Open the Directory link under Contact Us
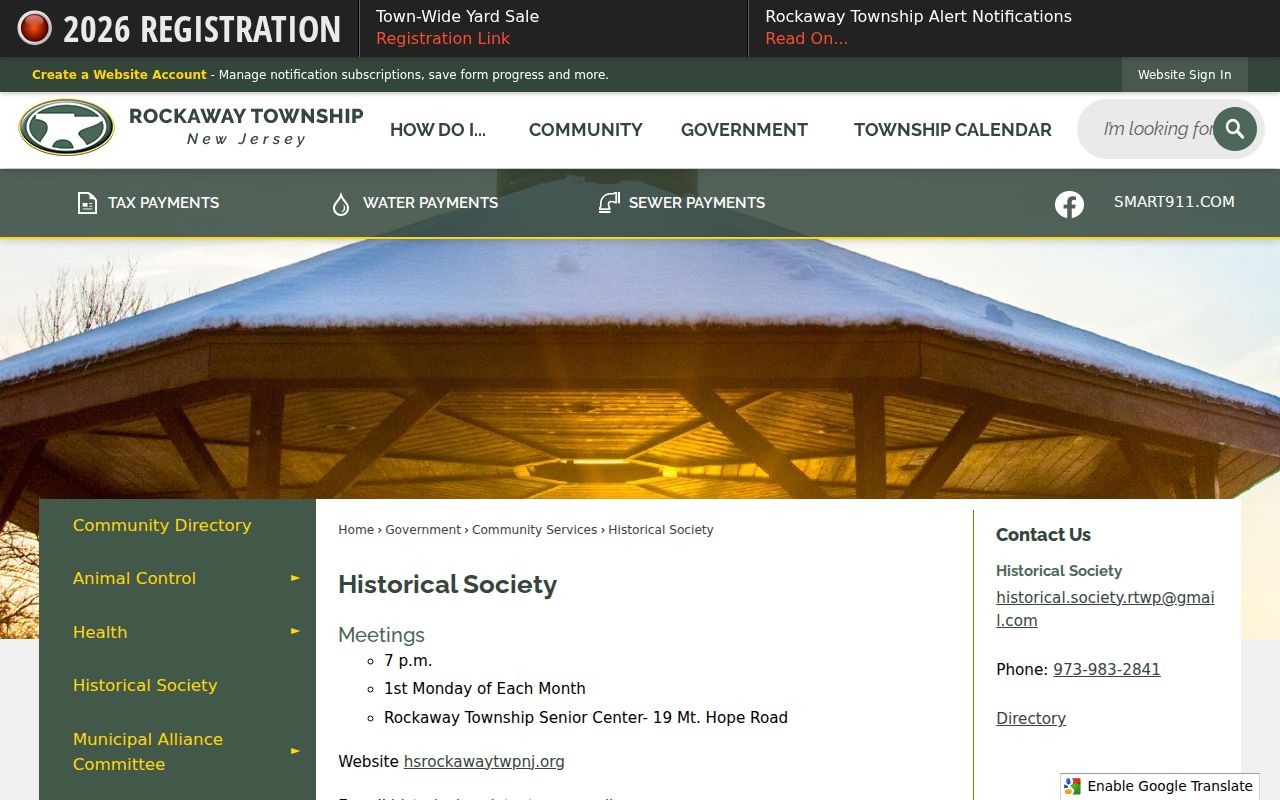The image size is (1280, 800). tap(1031, 719)
